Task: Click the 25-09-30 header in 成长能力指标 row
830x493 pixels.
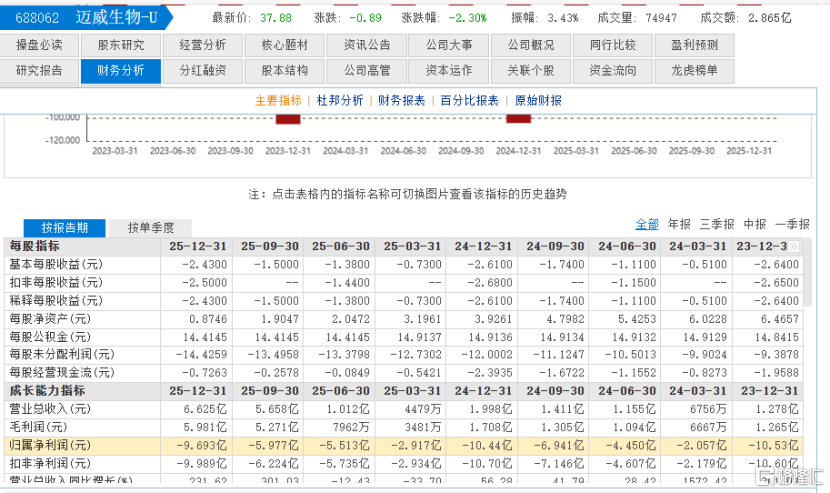Action: (269, 391)
